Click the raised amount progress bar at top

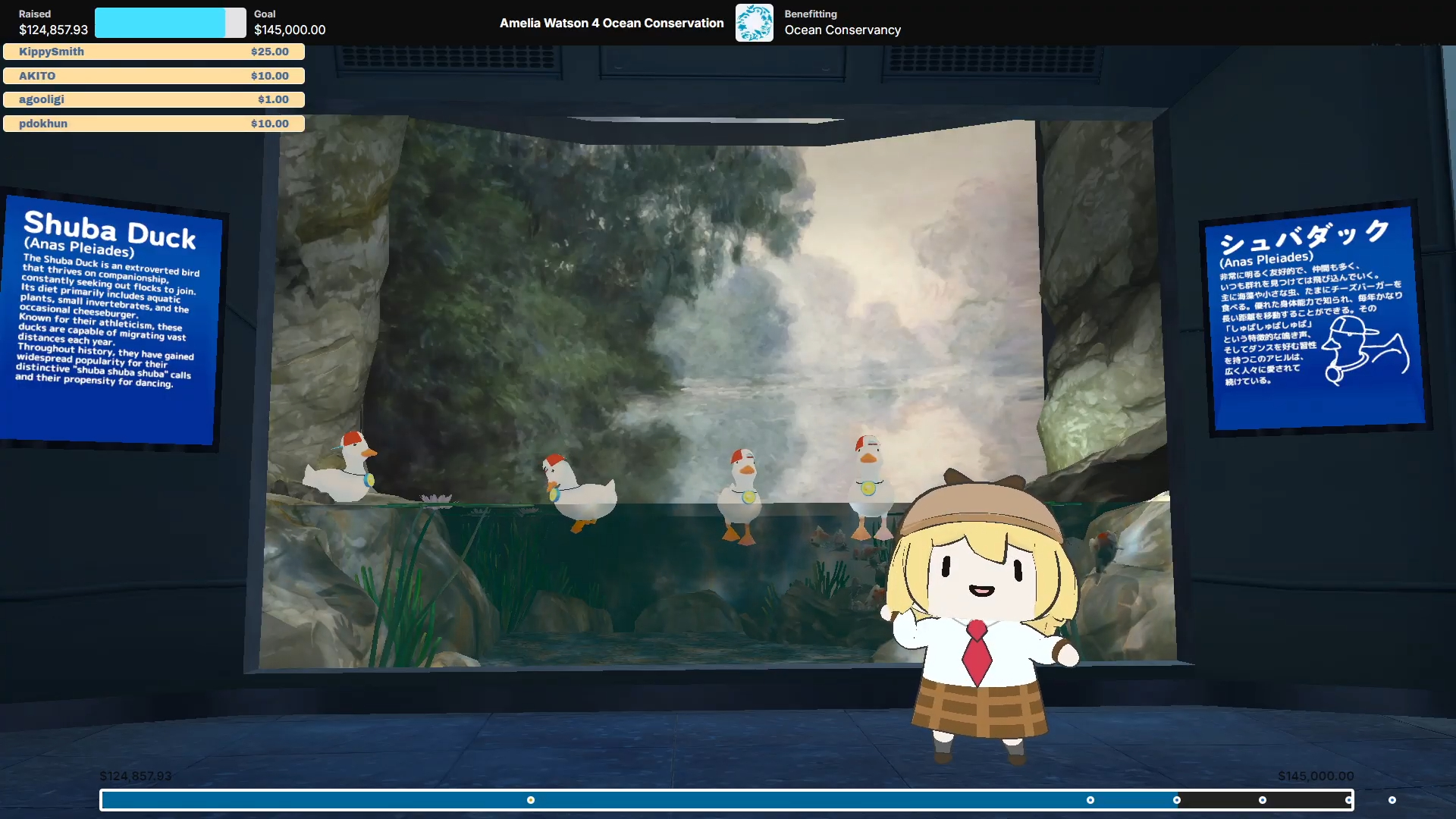pyautogui.click(x=171, y=23)
